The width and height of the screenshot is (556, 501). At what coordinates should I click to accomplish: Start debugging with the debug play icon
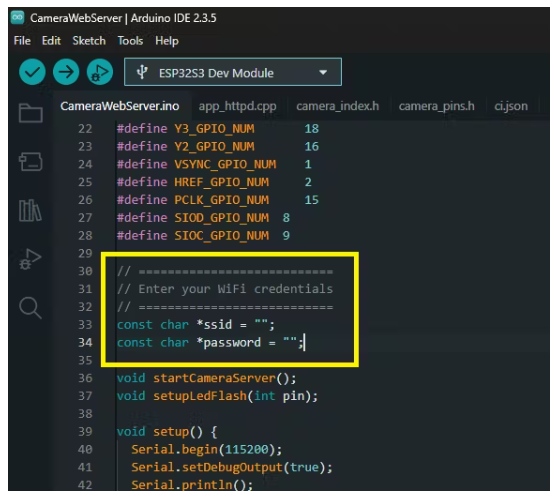(100, 72)
